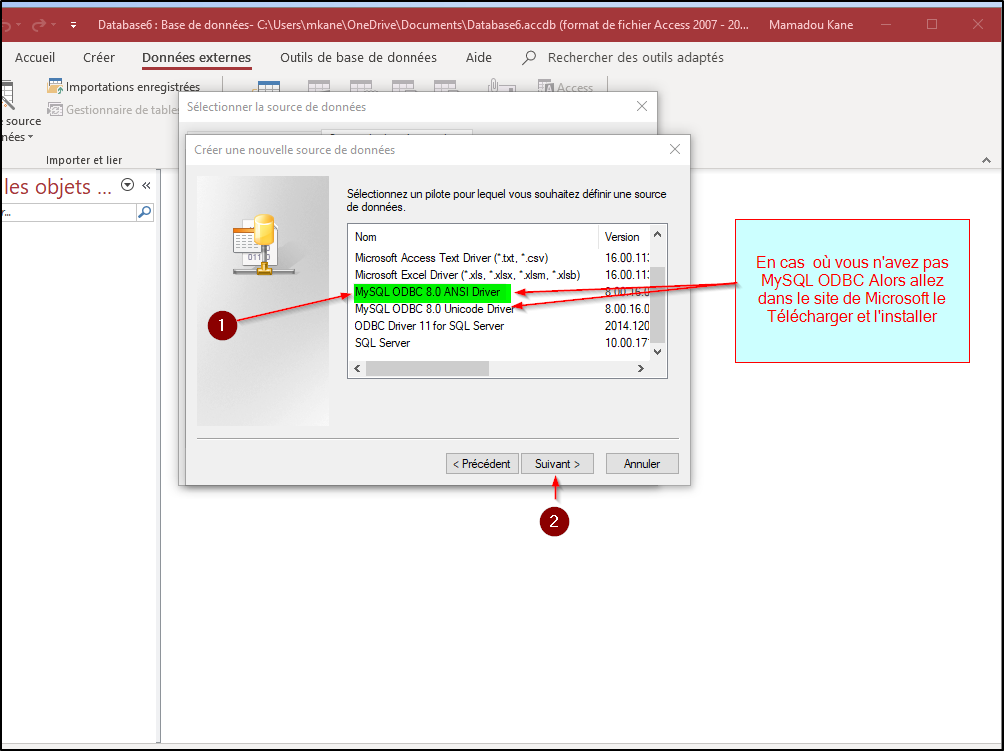Switch to the Créer ribbon tab
Image resolution: width=1004 pixels, height=751 pixels.
point(99,58)
